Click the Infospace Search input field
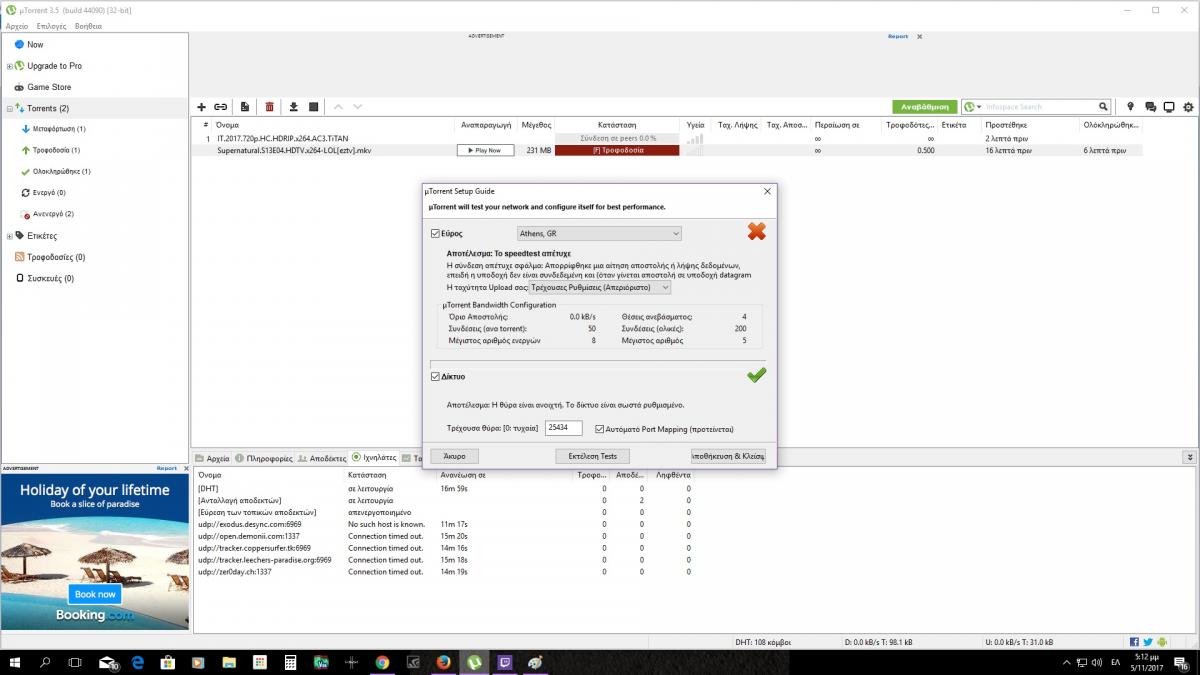The width and height of the screenshot is (1200, 675). [x=1040, y=107]
